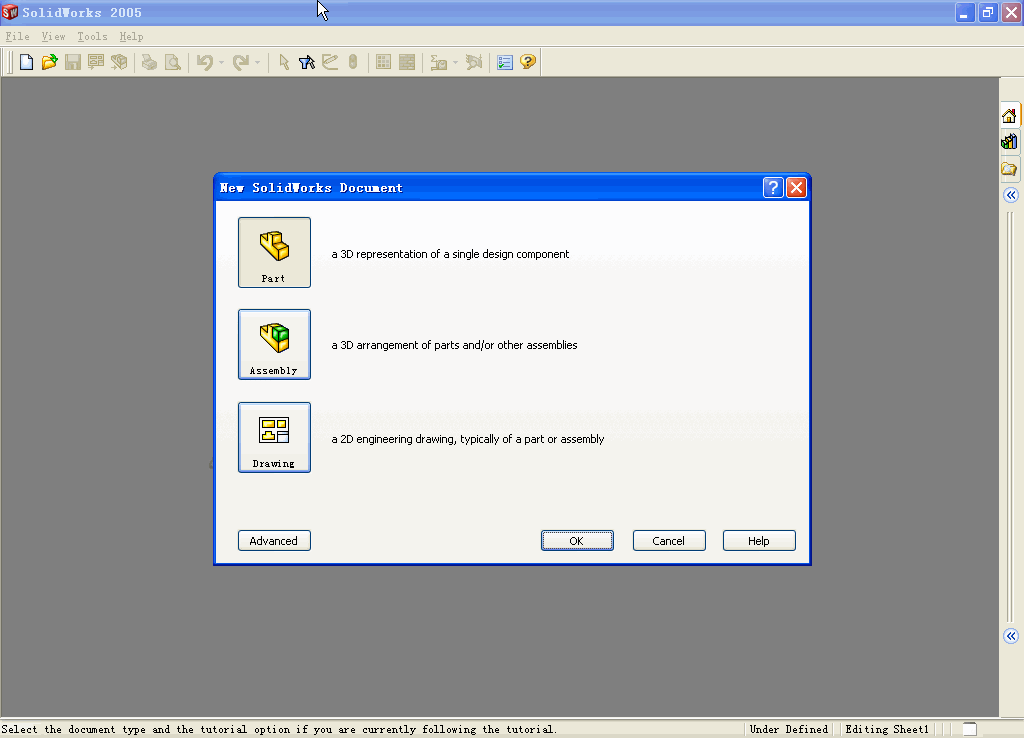Choose the Select arrow cursor tool

click(283, 62)
